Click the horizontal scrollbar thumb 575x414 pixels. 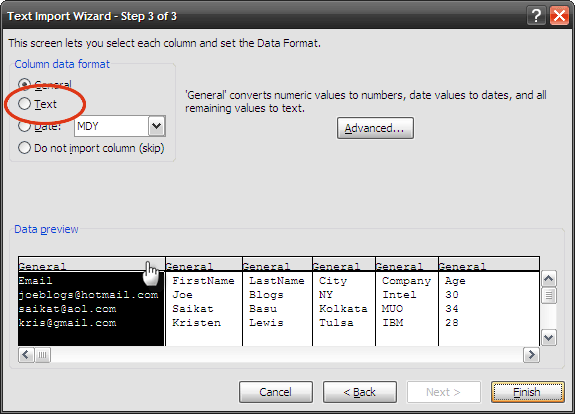43,355
